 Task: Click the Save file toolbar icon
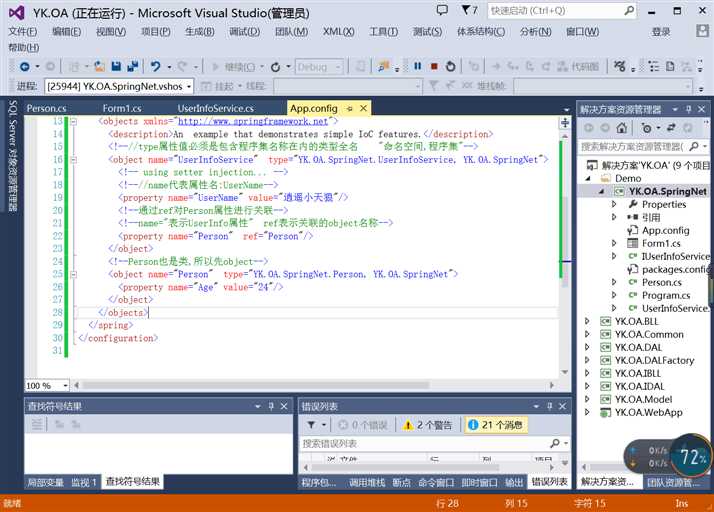pos(117,67)
